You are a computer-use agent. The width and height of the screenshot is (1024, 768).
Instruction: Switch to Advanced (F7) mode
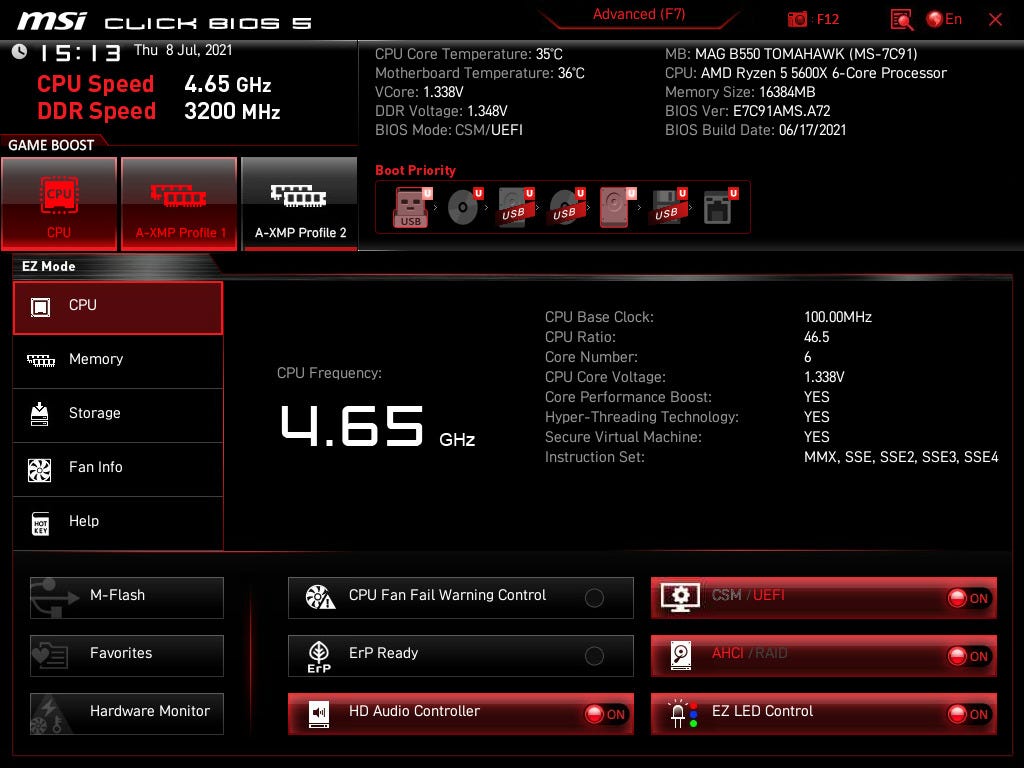638,14
